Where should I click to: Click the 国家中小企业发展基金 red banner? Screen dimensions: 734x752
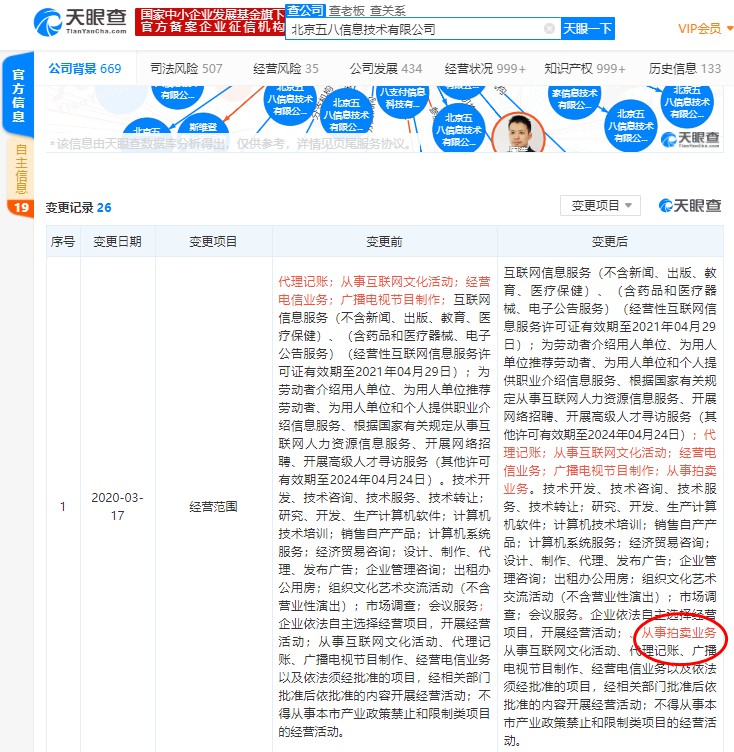click(210, 22)
